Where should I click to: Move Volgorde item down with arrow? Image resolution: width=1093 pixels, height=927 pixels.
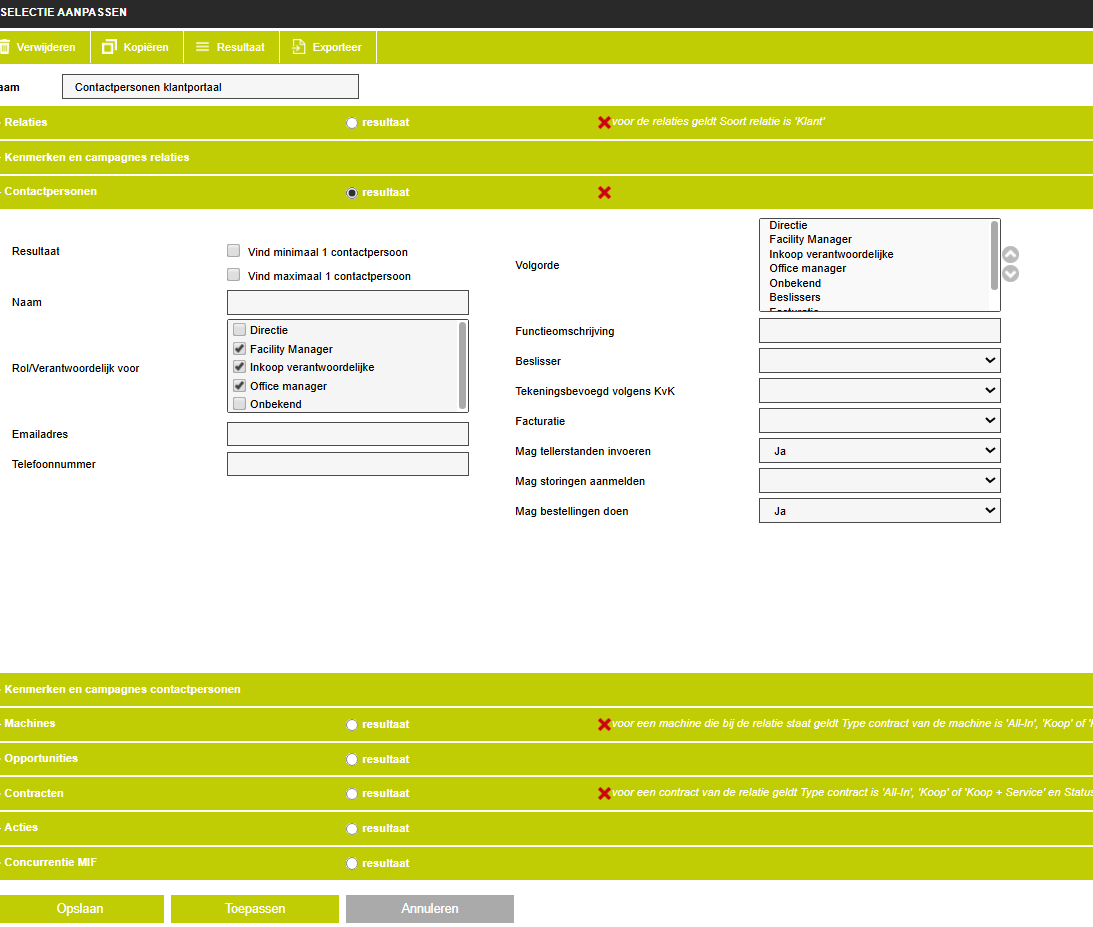click(x=1010, y=273)
